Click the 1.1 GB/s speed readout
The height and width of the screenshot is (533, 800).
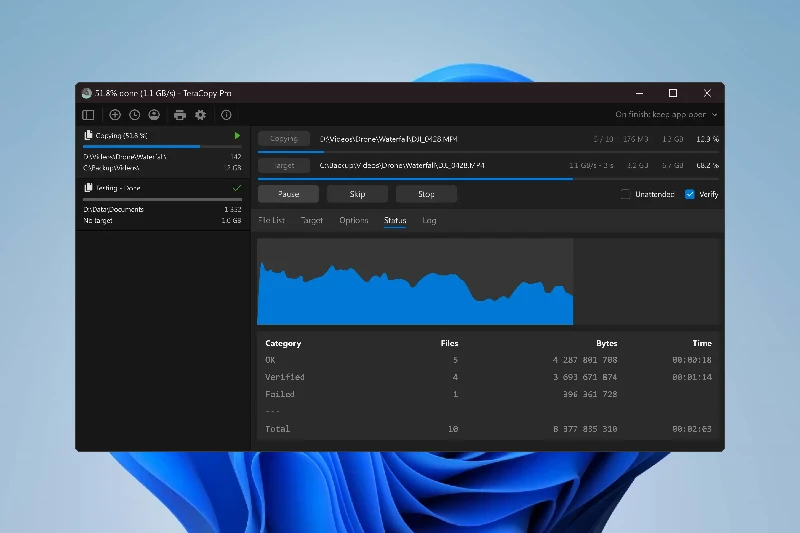pyautogui.click(x=591, y=166)
